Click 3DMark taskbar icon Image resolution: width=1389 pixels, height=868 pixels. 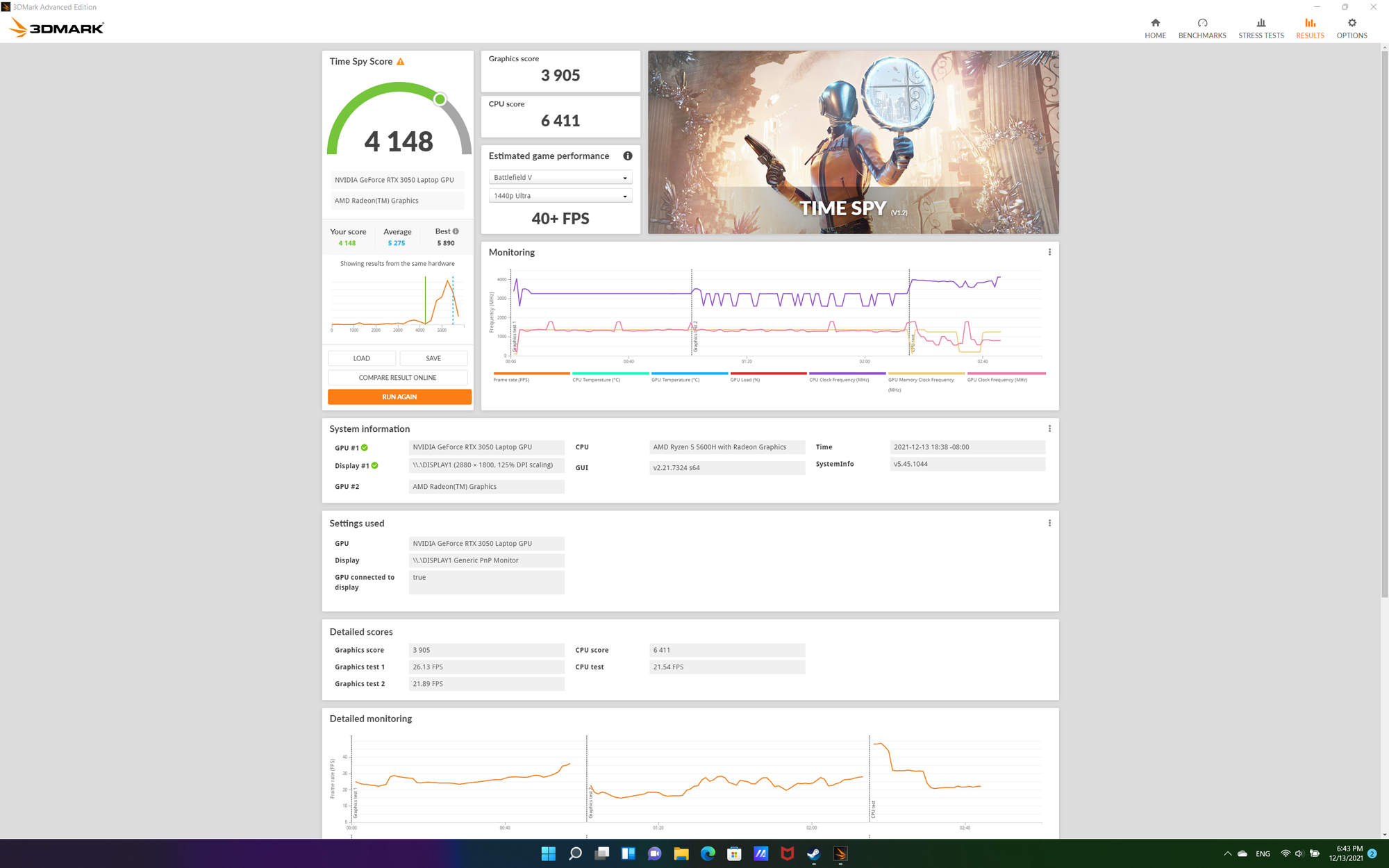840,853
